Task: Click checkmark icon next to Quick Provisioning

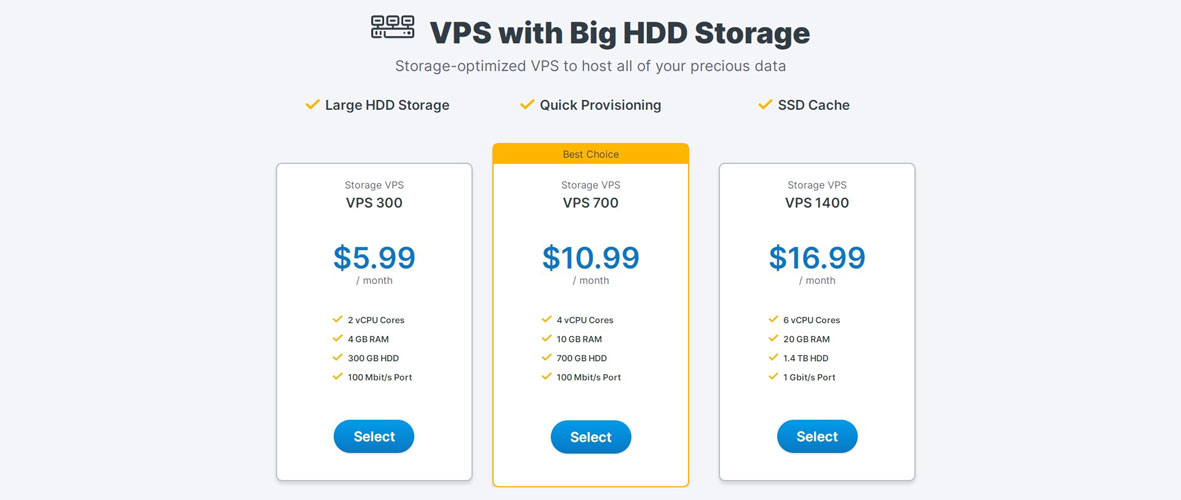Action: pos(527,105)
